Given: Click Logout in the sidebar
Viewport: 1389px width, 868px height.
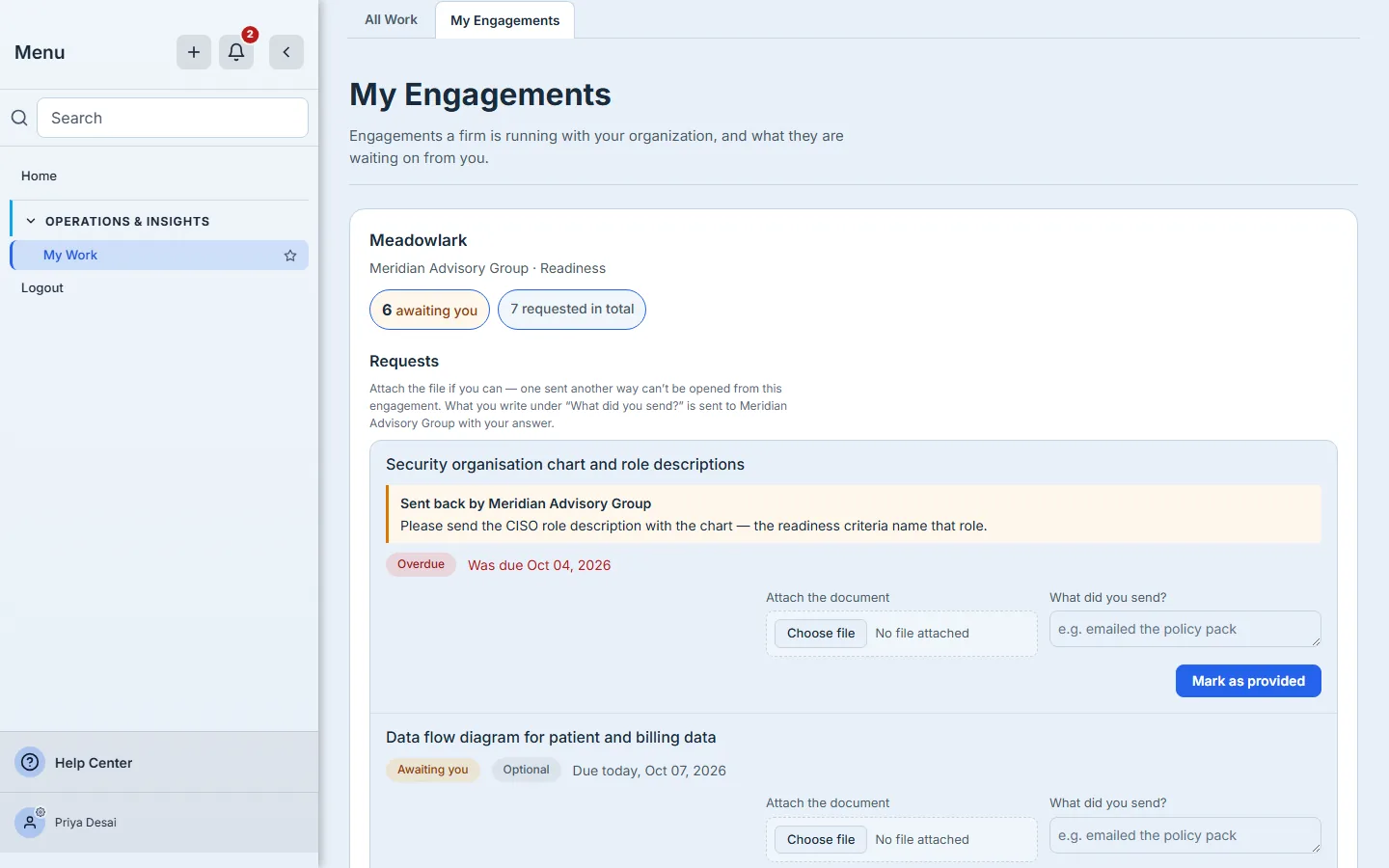Looking at the screenshot, I should [42, 287].
